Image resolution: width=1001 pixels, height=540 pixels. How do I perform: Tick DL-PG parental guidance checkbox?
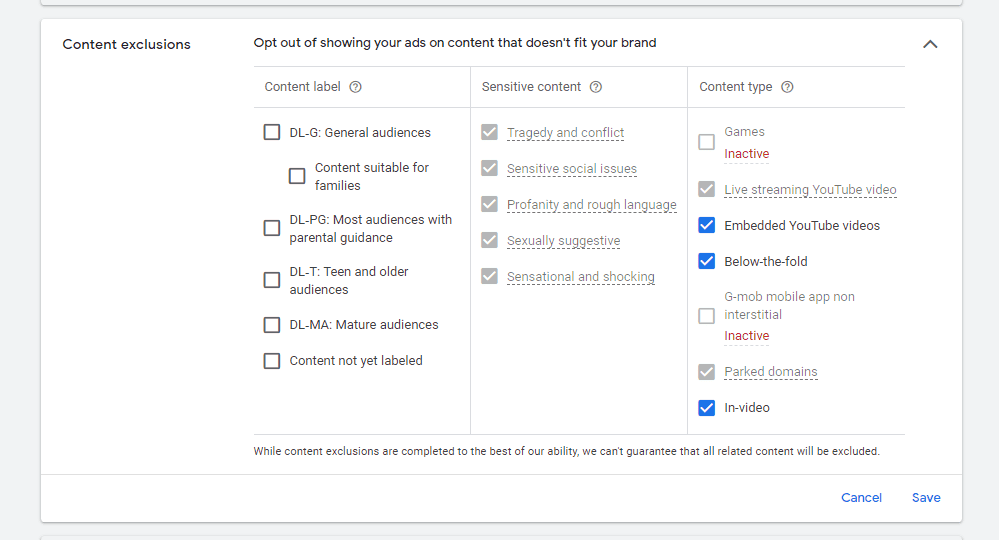(x=272, y=228)
